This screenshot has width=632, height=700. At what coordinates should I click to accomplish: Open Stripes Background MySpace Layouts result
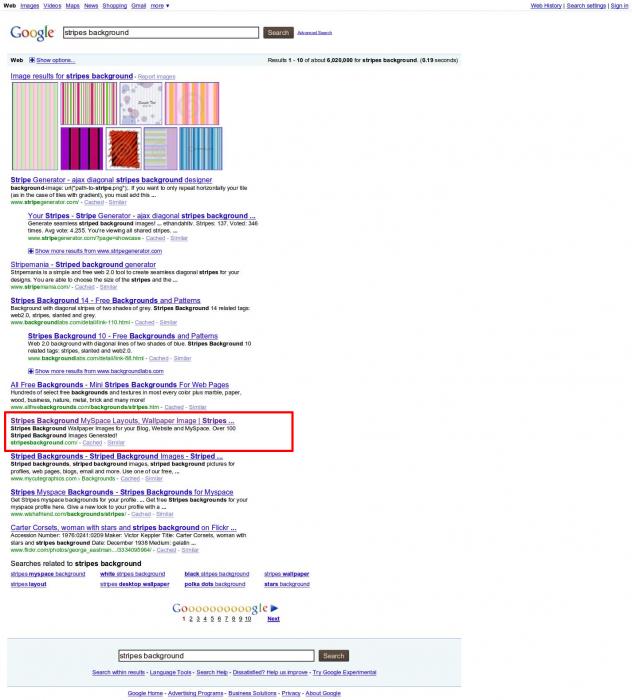[122, 421]
